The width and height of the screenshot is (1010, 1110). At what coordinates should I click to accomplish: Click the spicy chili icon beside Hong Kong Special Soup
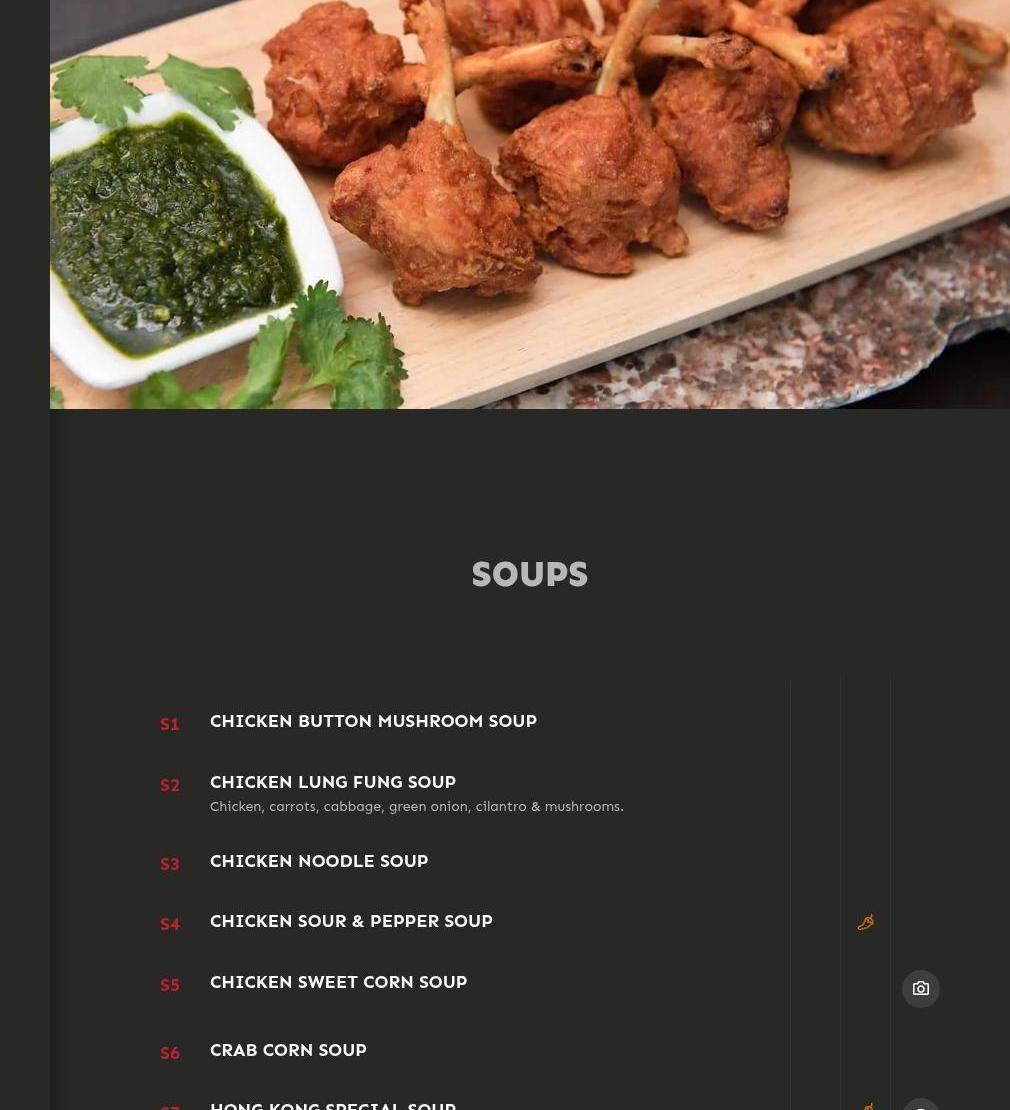tap(867, 1106)
